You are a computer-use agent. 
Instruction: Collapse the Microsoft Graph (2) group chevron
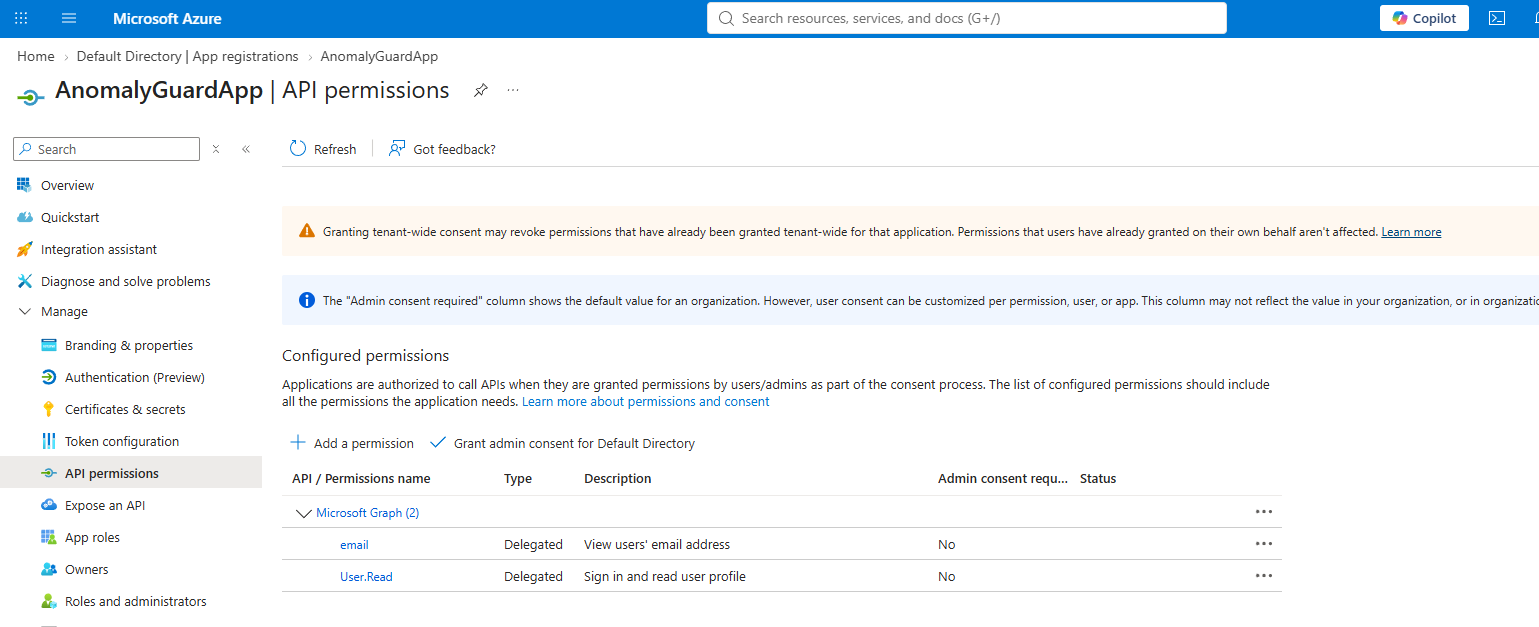point(304,513)
